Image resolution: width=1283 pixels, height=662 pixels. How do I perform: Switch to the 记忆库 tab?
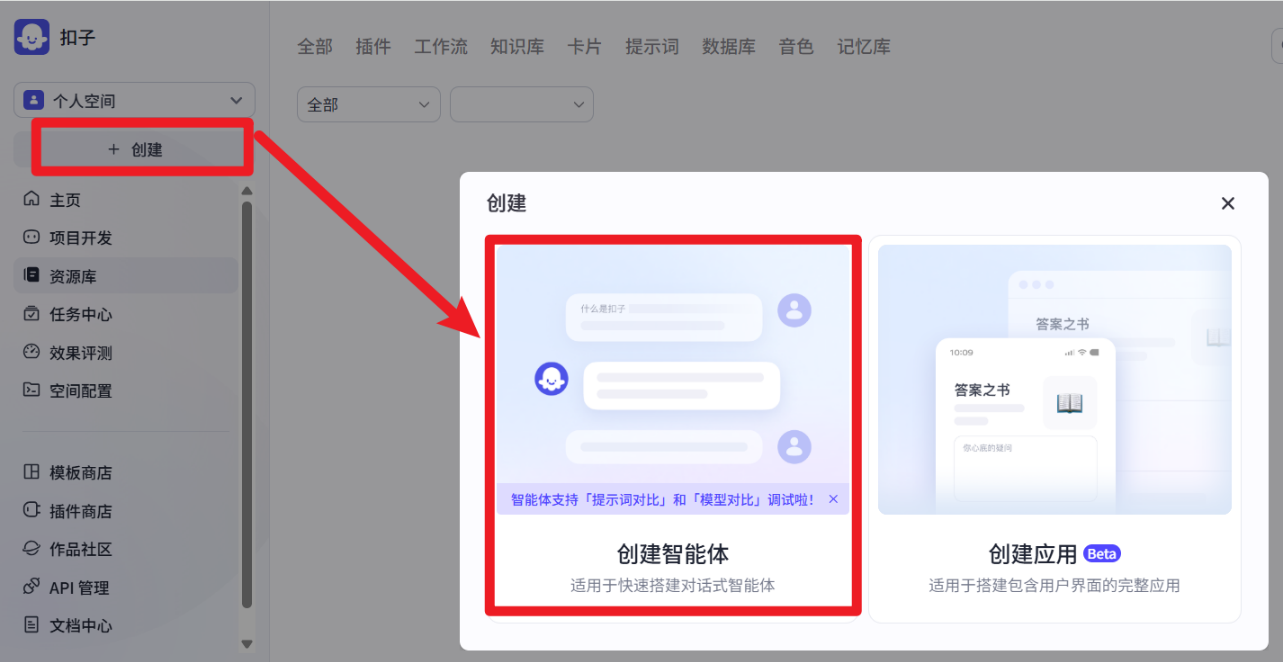864,46
